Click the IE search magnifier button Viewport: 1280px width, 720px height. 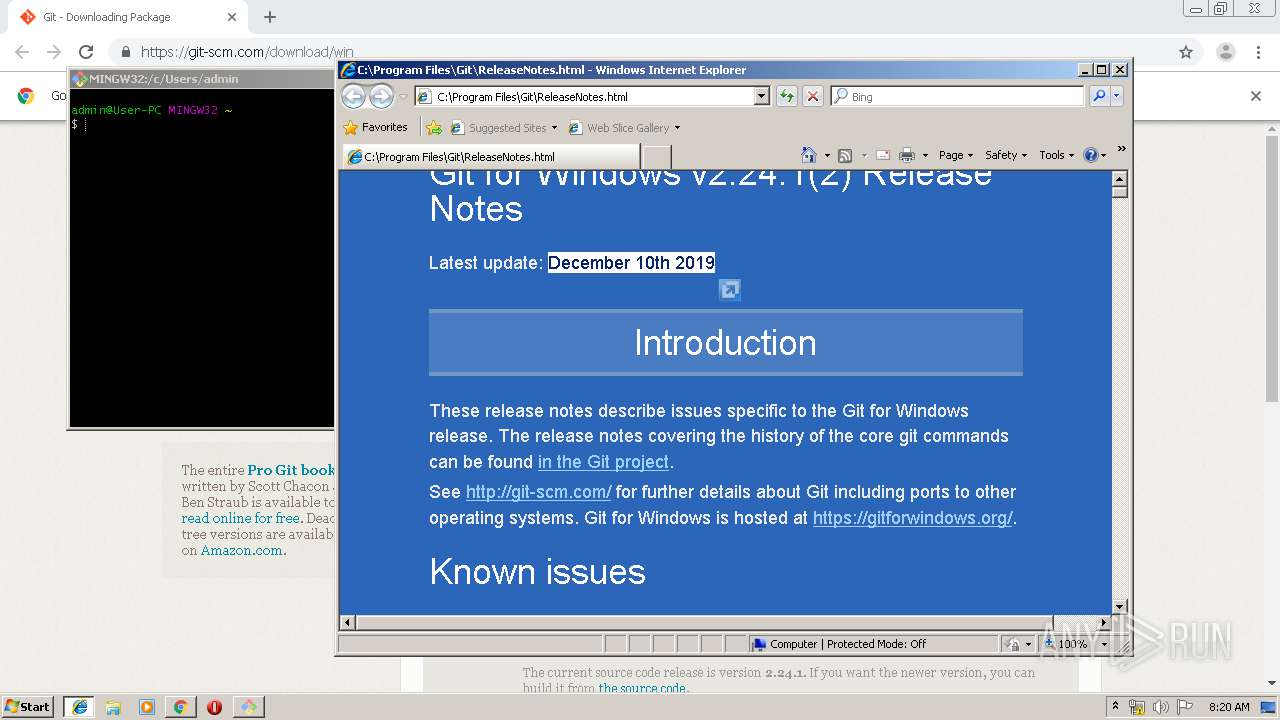tap(1099, 97)
